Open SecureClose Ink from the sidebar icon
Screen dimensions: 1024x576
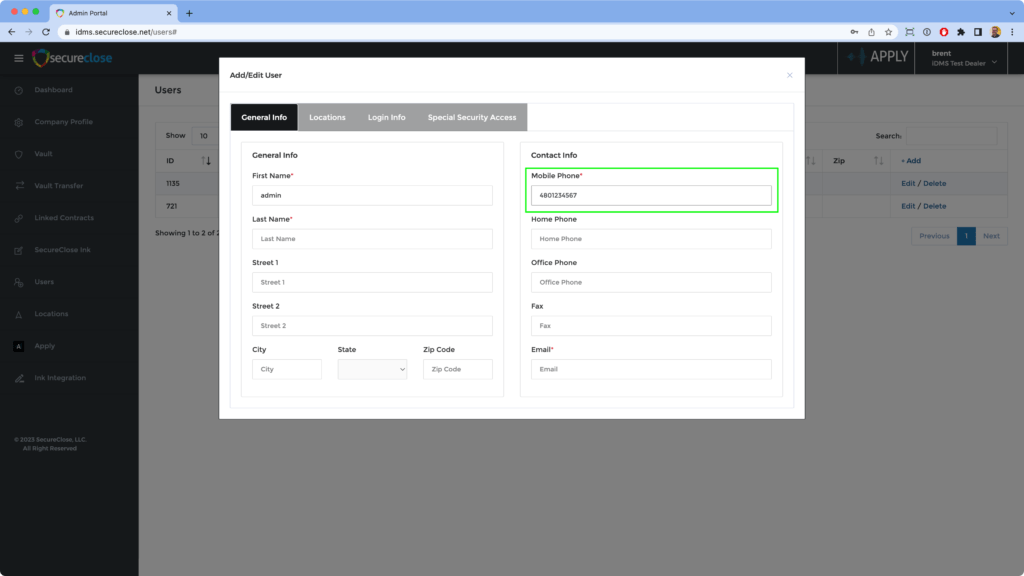(x=19, y=250)
